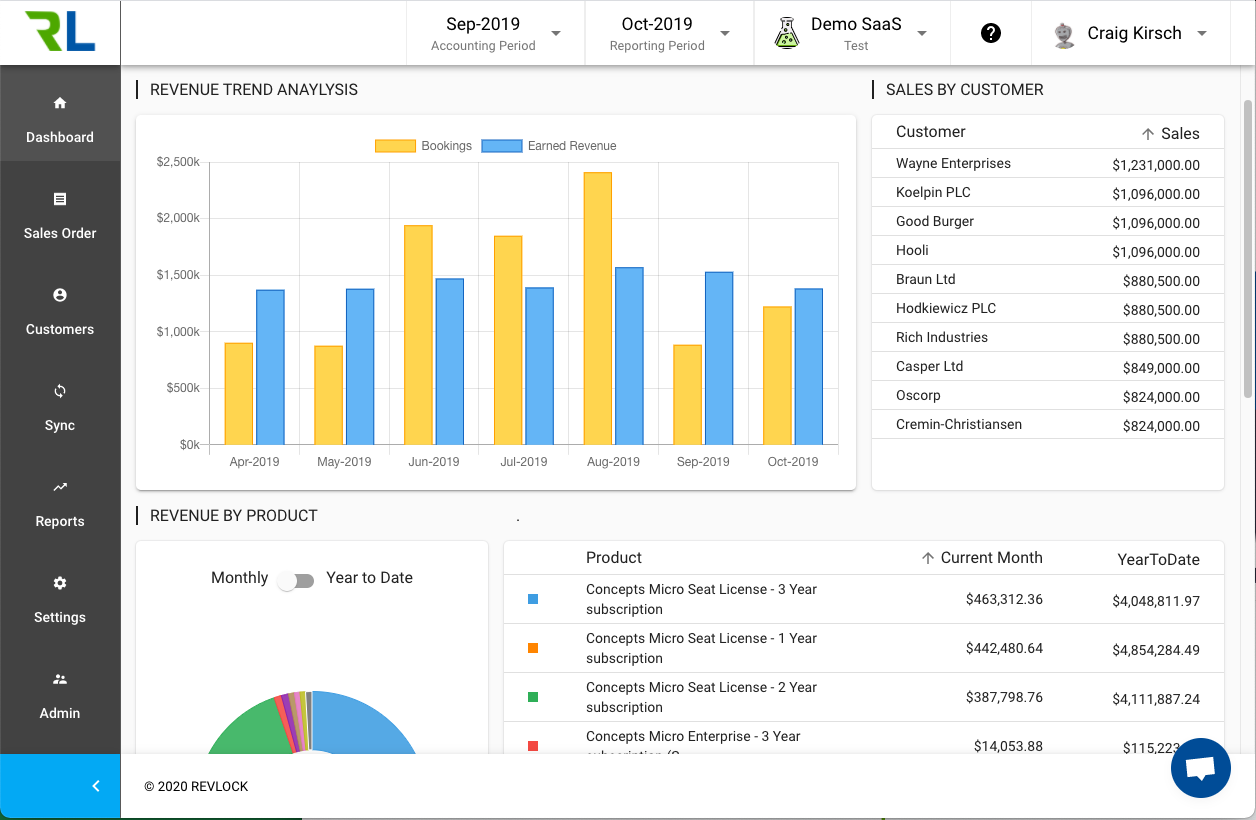Sort by the Customer column header

click(x=931, y=132)
